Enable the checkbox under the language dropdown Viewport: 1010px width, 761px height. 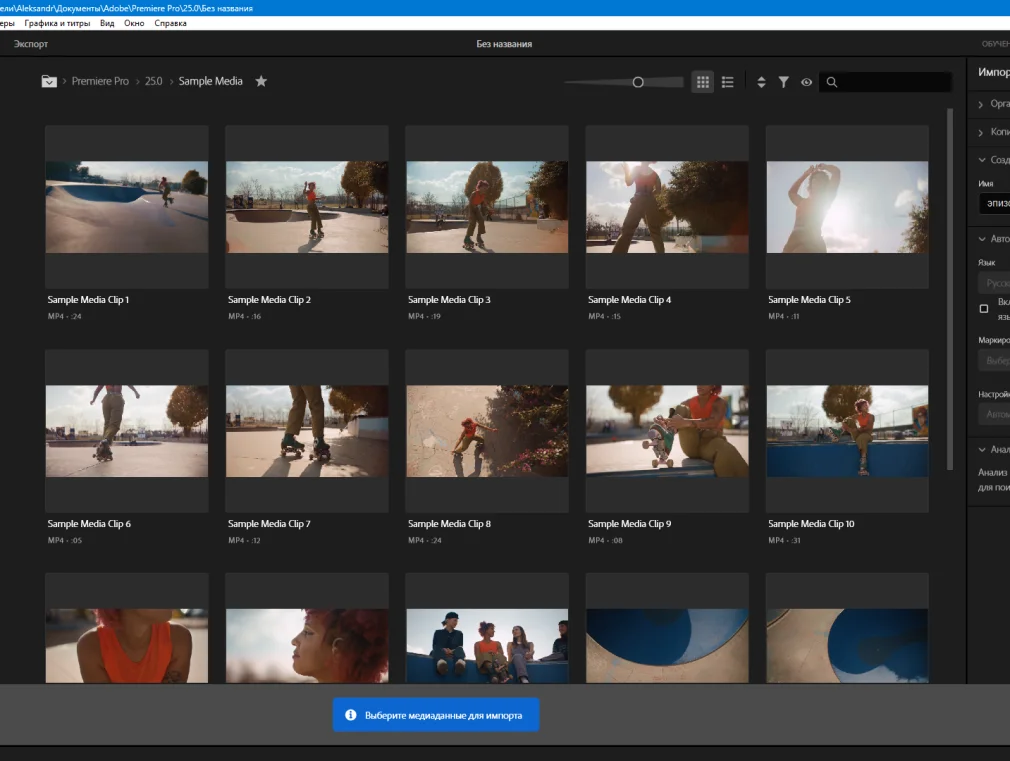984,309
